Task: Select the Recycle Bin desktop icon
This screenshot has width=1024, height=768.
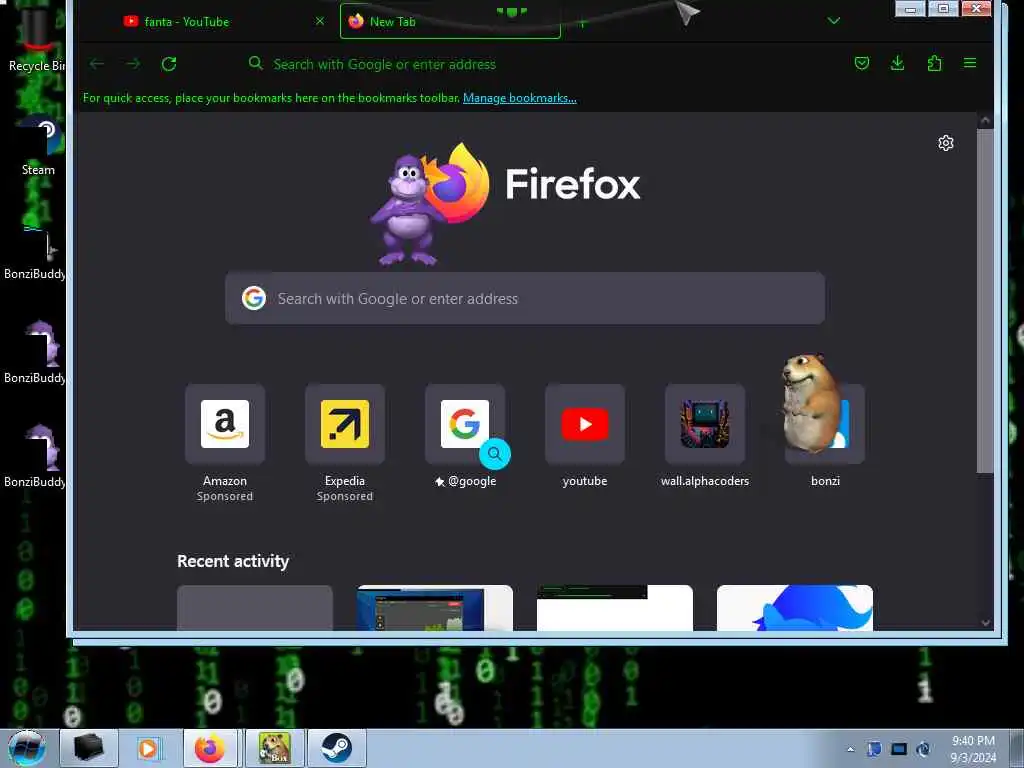Action: [36, 39]
